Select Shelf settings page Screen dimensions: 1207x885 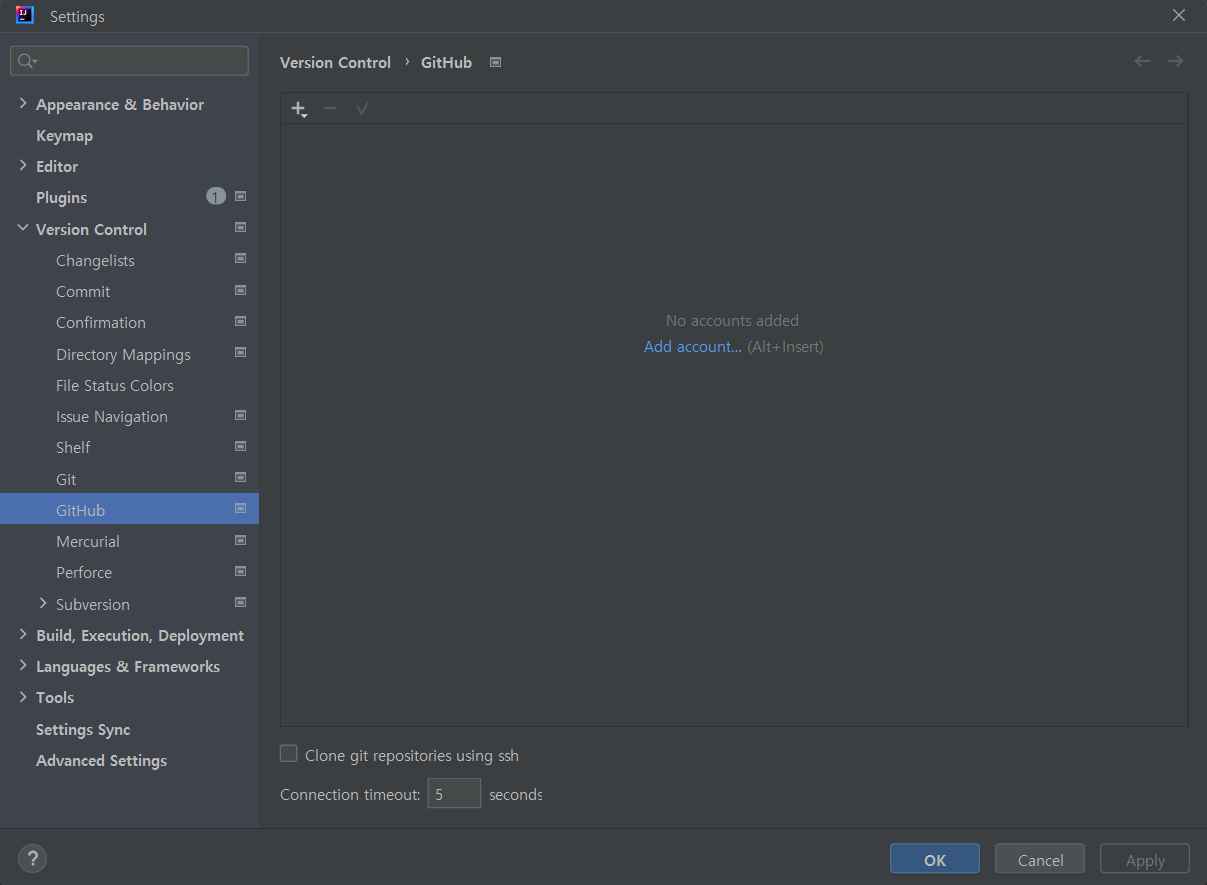pos(73,447)
